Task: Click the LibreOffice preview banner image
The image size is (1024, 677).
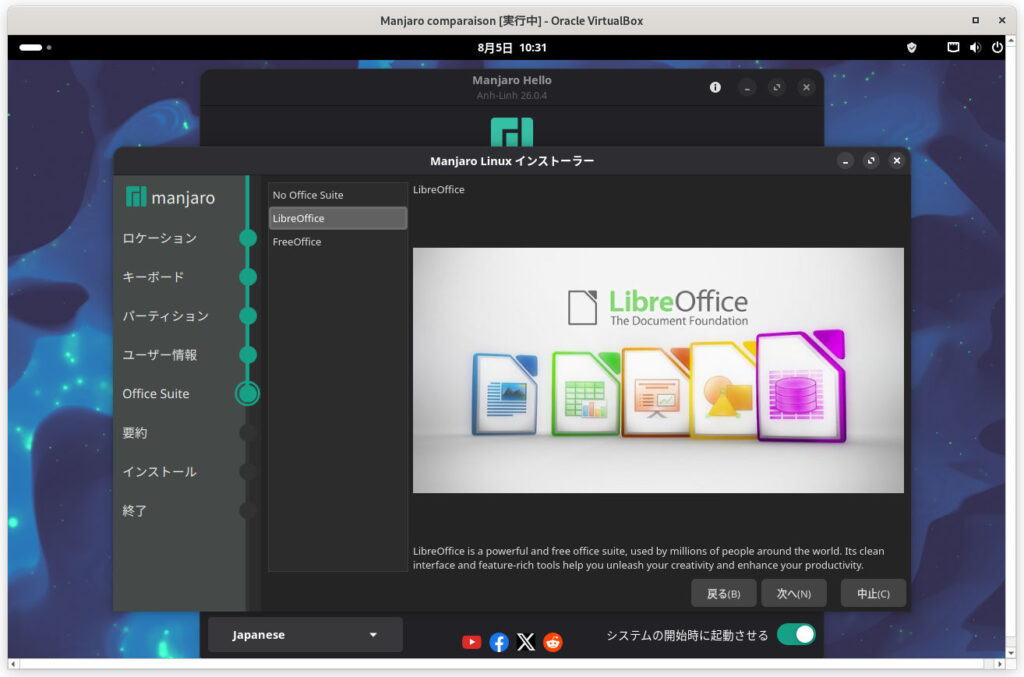Action: (x=658, y=370)
